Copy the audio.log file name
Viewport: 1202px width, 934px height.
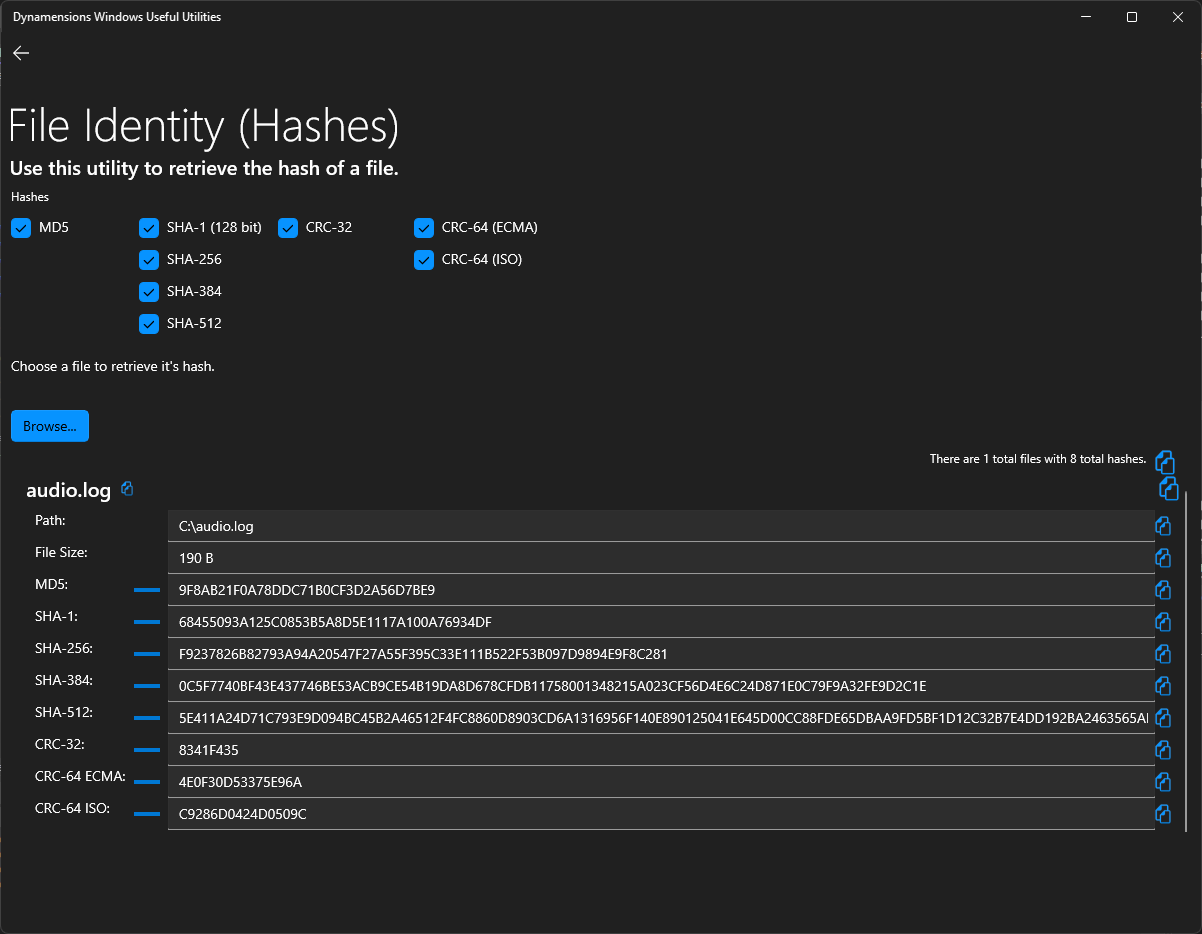127,489
